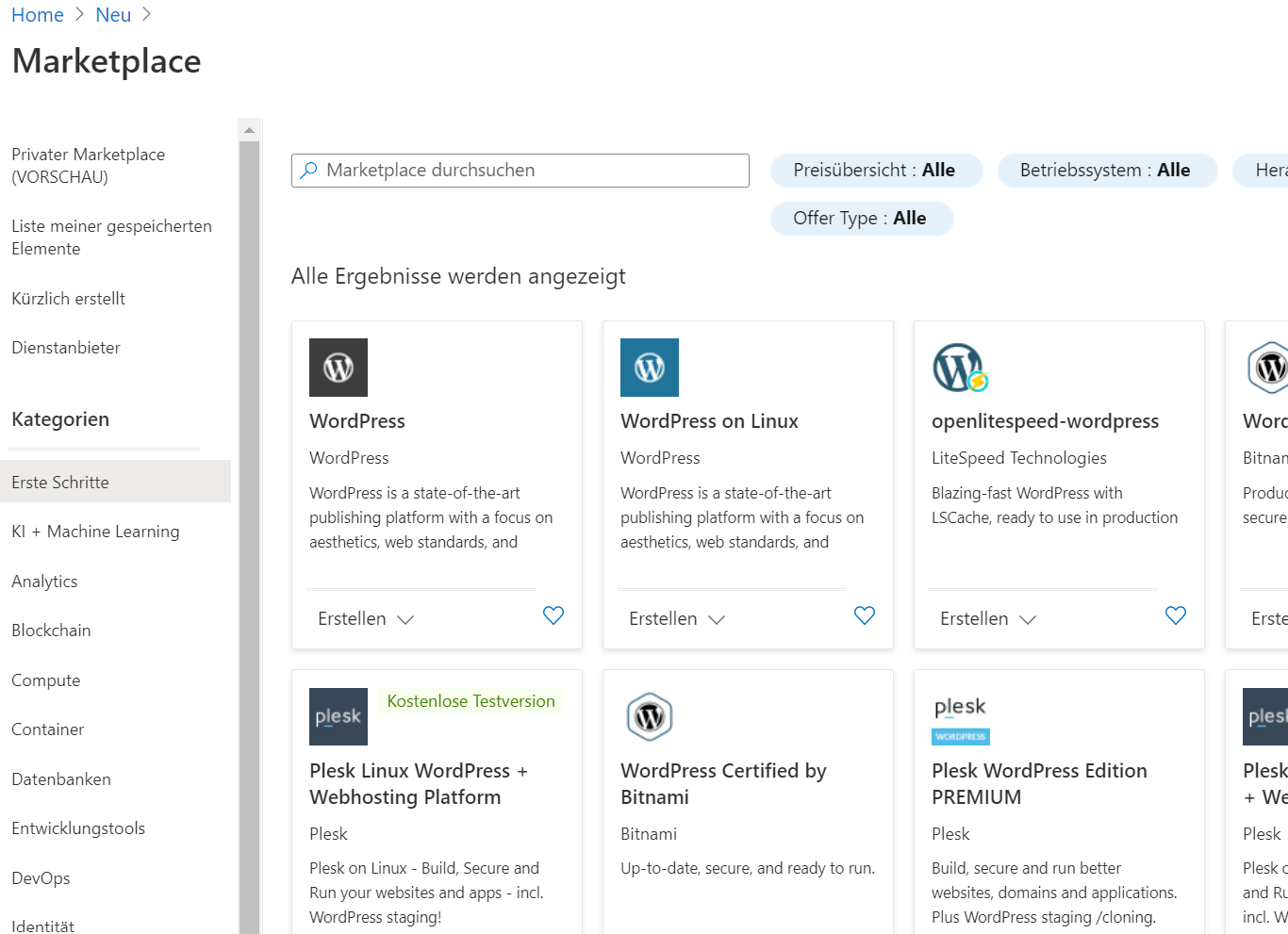Open the Preisübersicht filter

tap(876, 171)
